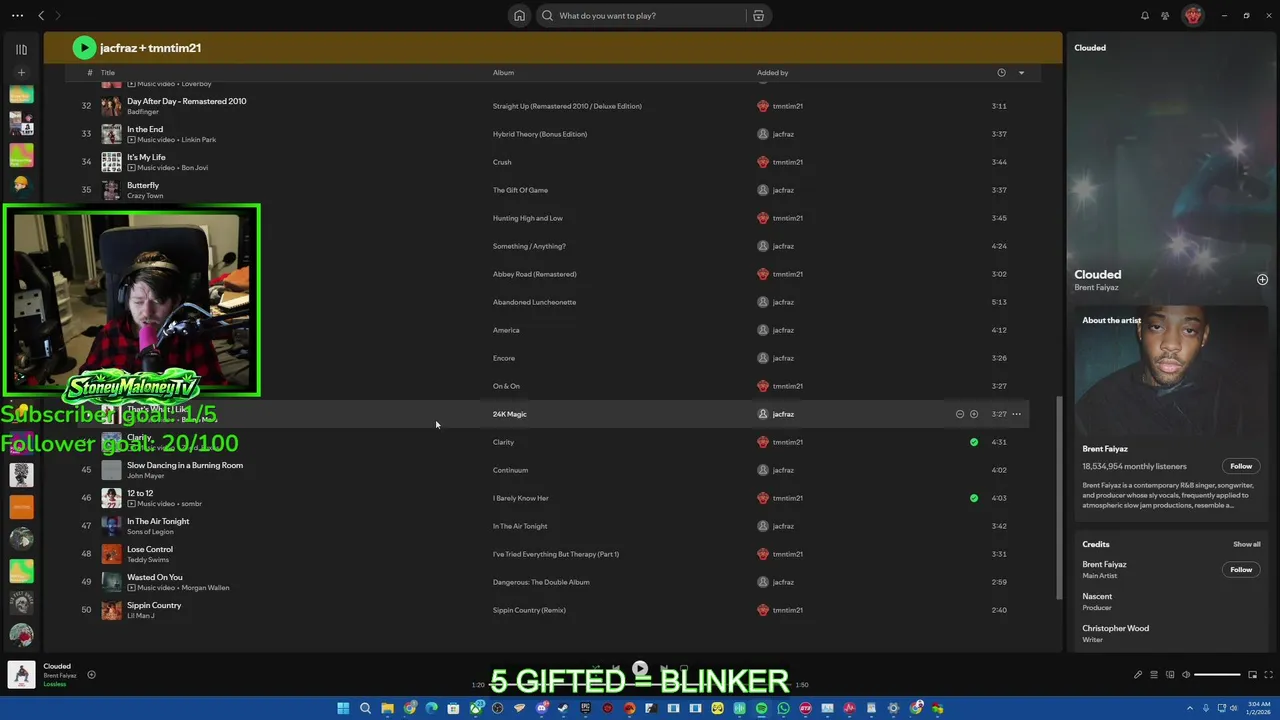This screenshot has width=1280, height=720.
Task: Add now-playing Clouded to library in player bar
Action: [91, 675]
